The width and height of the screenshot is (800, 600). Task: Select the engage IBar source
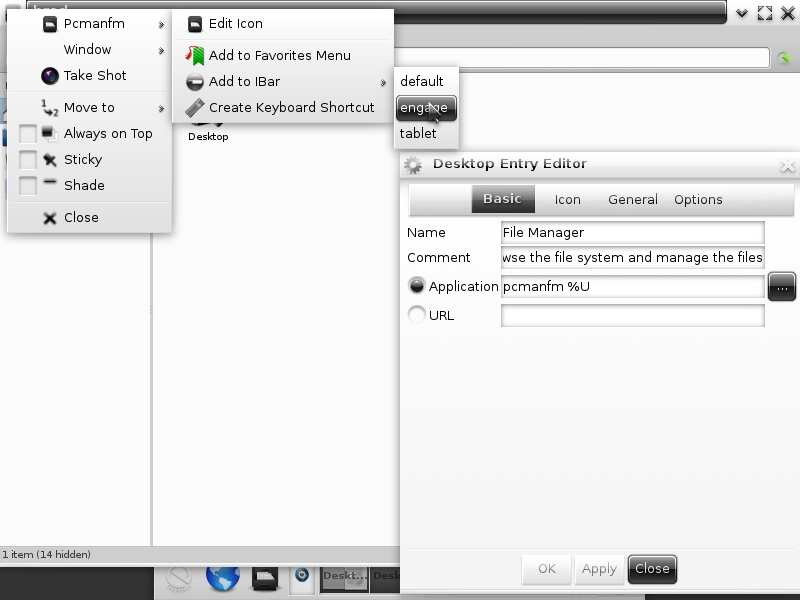point(426,108)
